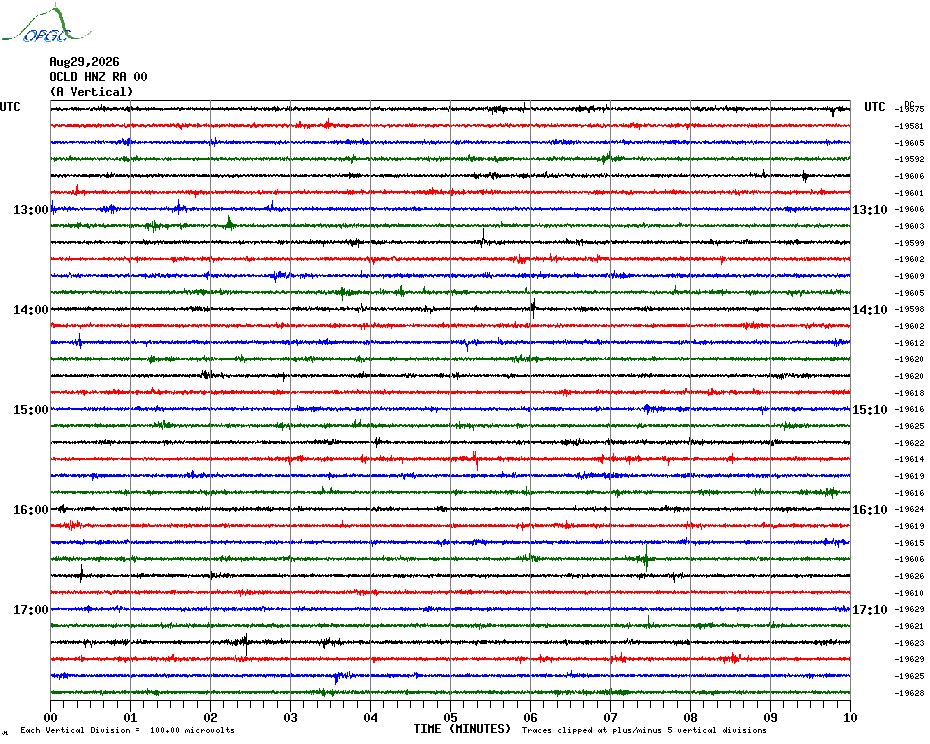
Task: Click the DC offset value -19623
Action: pos(909,643)
